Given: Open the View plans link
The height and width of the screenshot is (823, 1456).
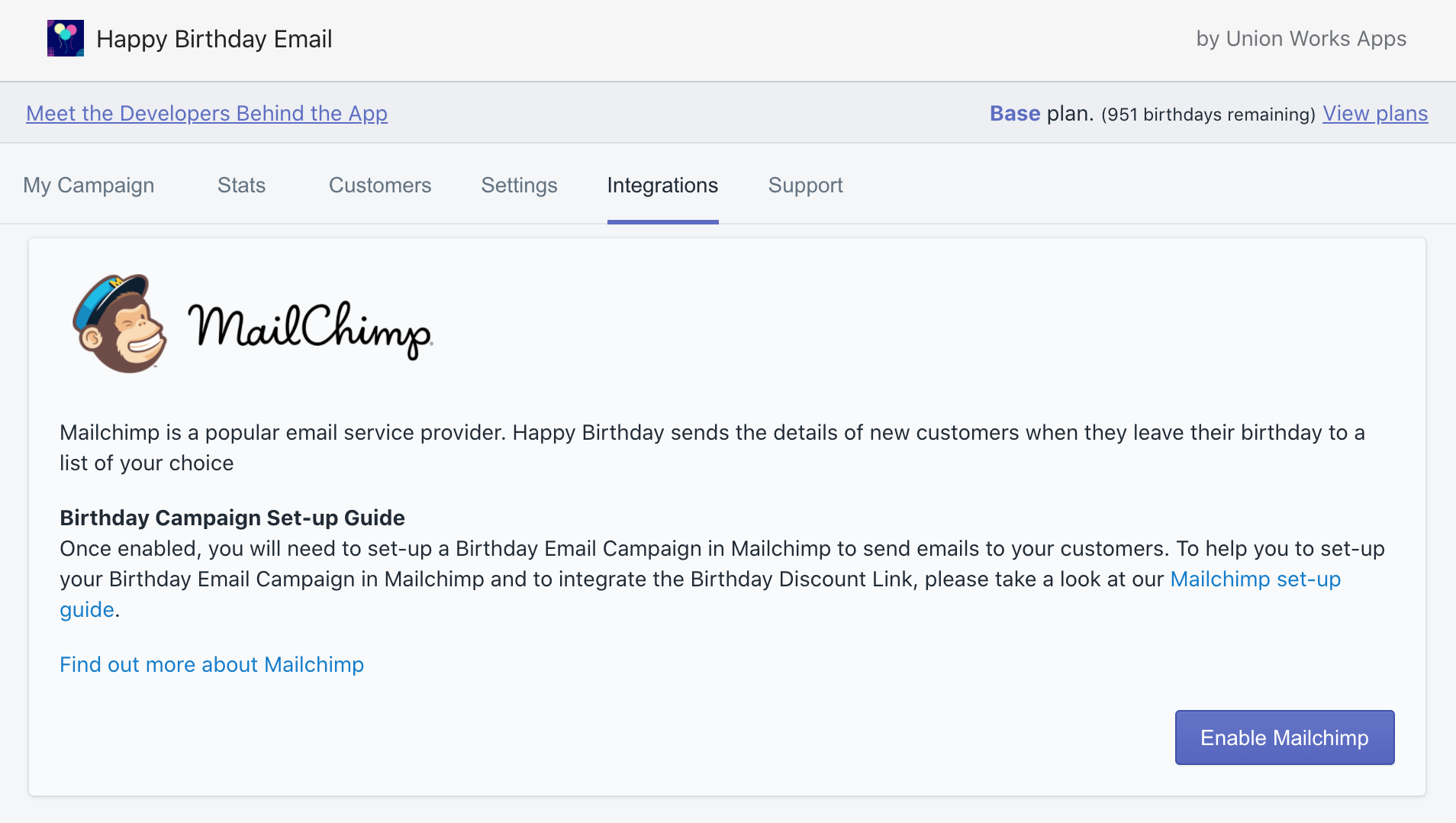Looking at the screenshot, I should click(x=1374, y=114).
